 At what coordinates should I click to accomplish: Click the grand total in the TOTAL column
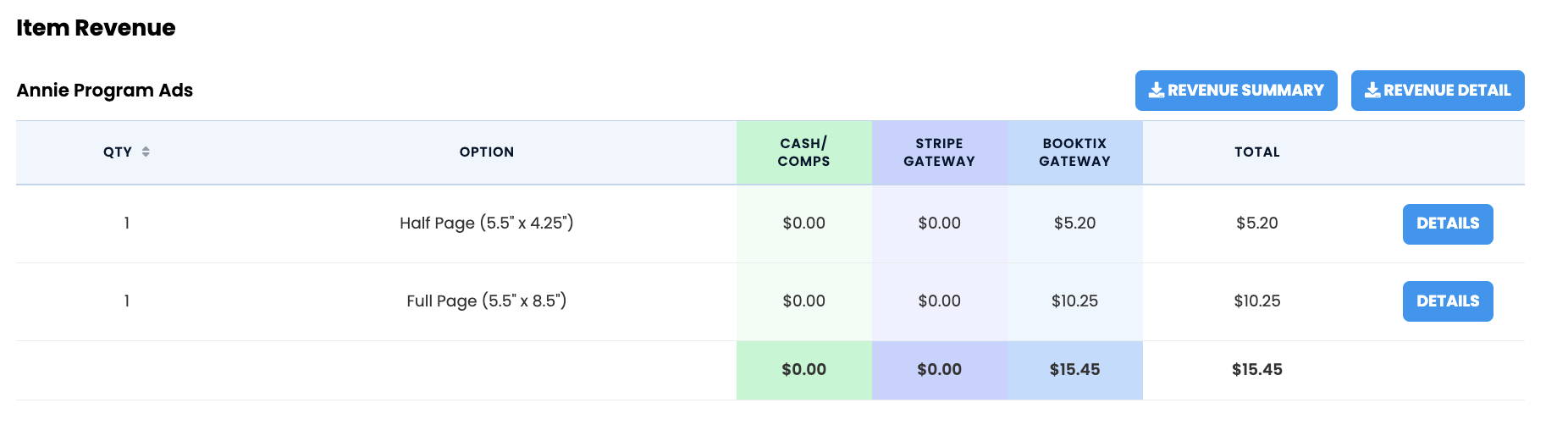click(1256, 370)
